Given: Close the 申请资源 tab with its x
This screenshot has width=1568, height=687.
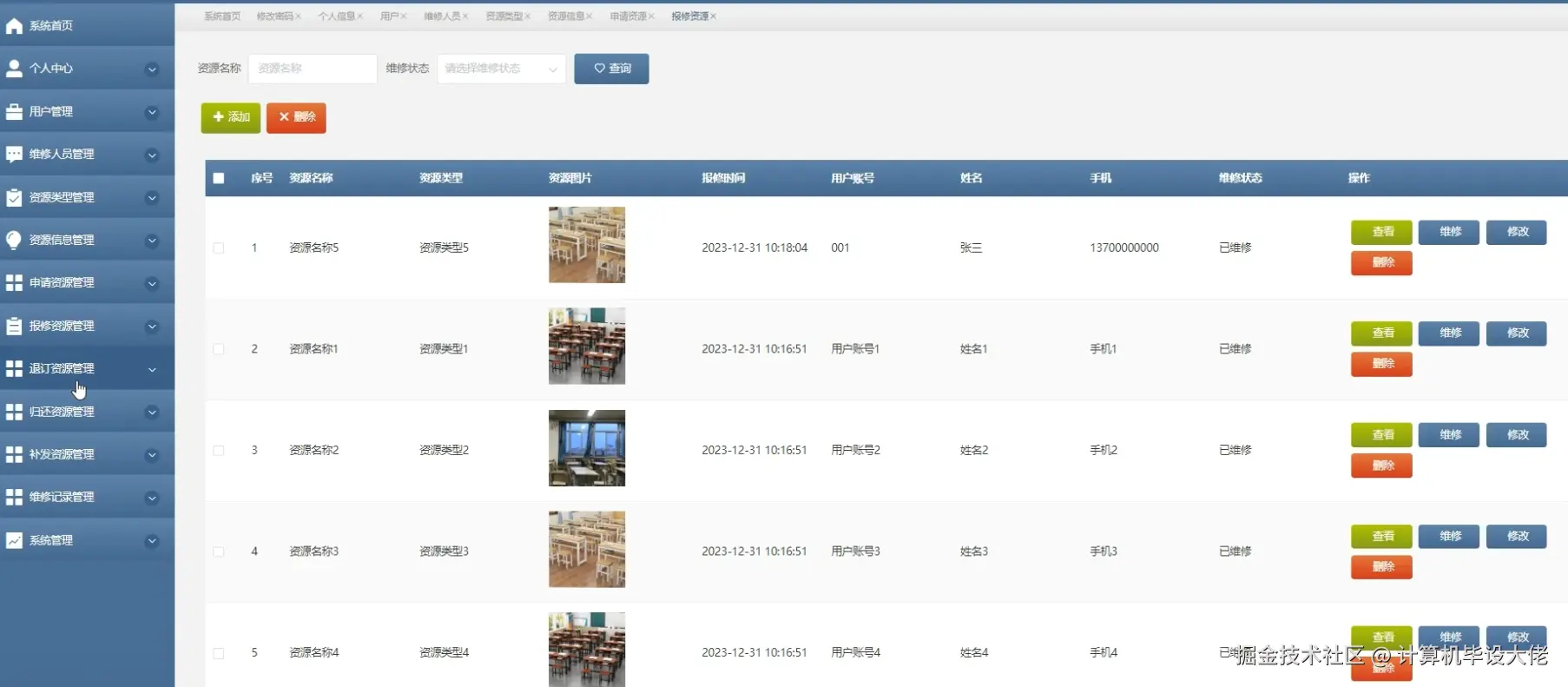Looking at the screenshot, I should click(x=651, y=17).
